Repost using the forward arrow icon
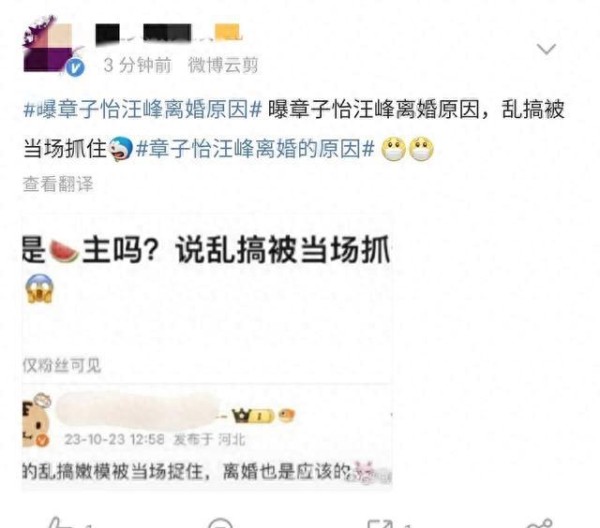The height and width of the screenshot is (528, 600). 380,523
